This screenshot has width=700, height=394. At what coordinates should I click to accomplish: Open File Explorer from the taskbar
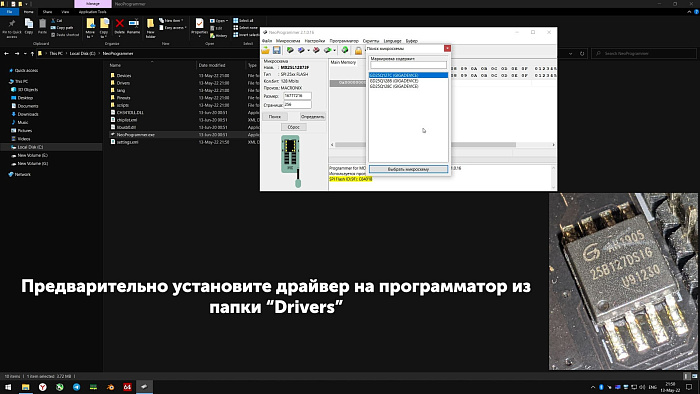(25, 387)
